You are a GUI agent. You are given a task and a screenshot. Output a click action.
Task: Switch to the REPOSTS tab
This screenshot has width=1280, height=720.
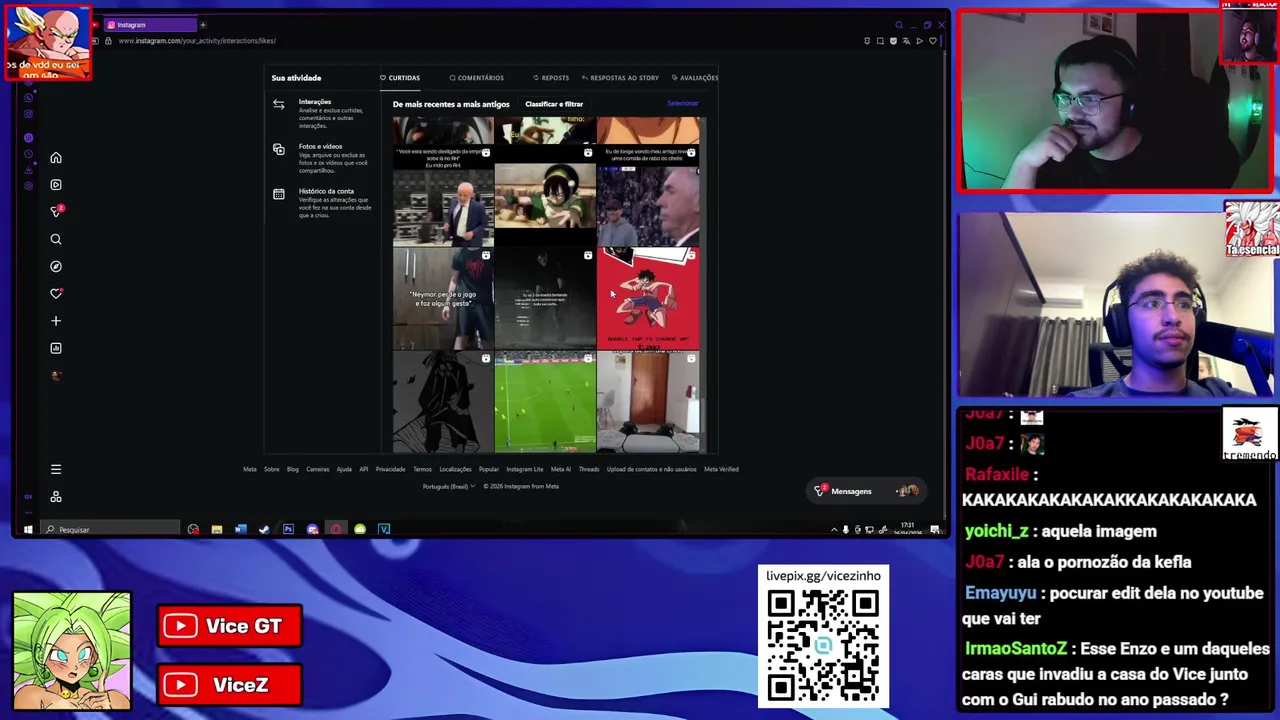tap(551, 78)
